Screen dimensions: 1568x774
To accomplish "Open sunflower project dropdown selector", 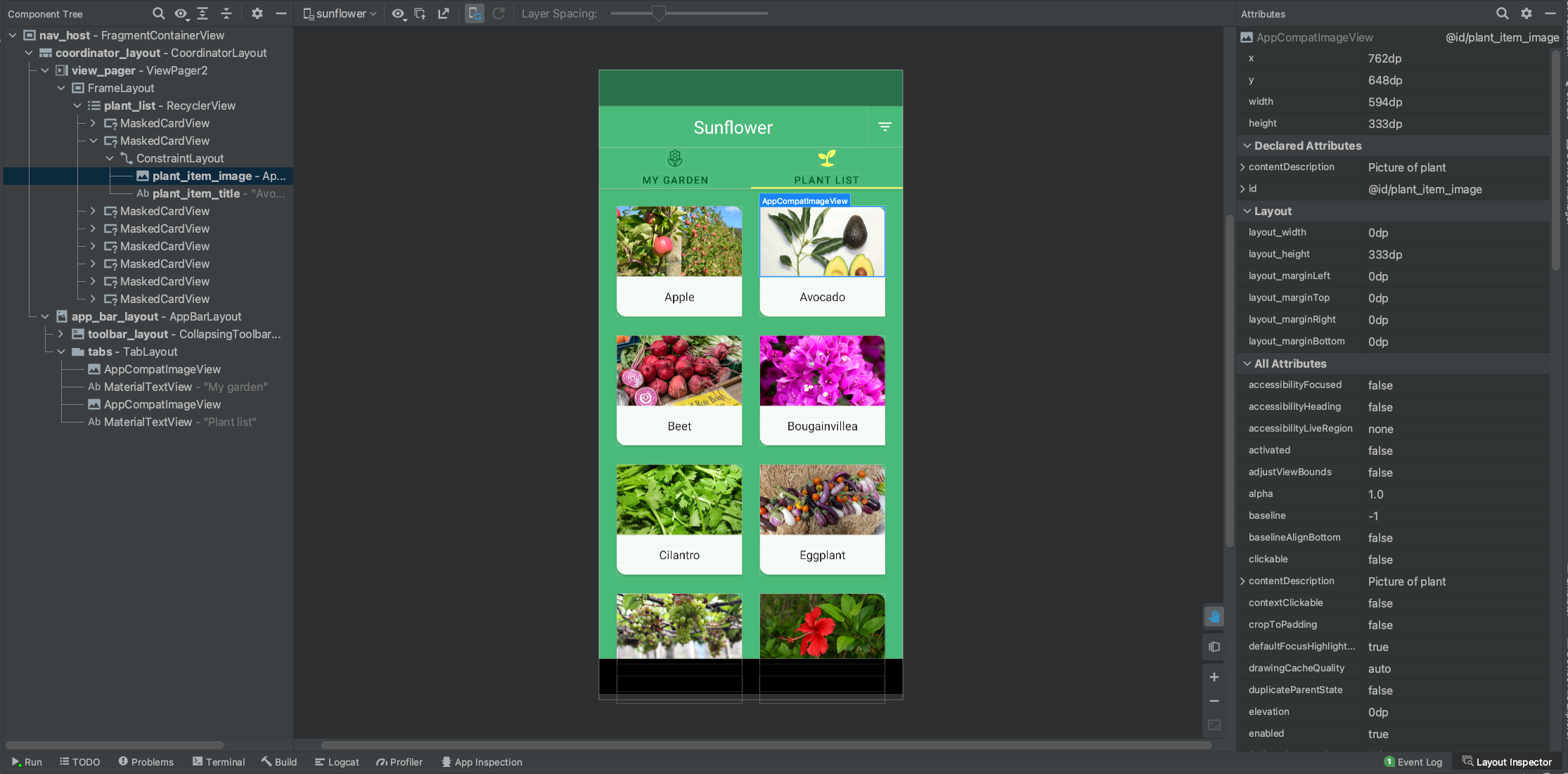I will [342, 14].
